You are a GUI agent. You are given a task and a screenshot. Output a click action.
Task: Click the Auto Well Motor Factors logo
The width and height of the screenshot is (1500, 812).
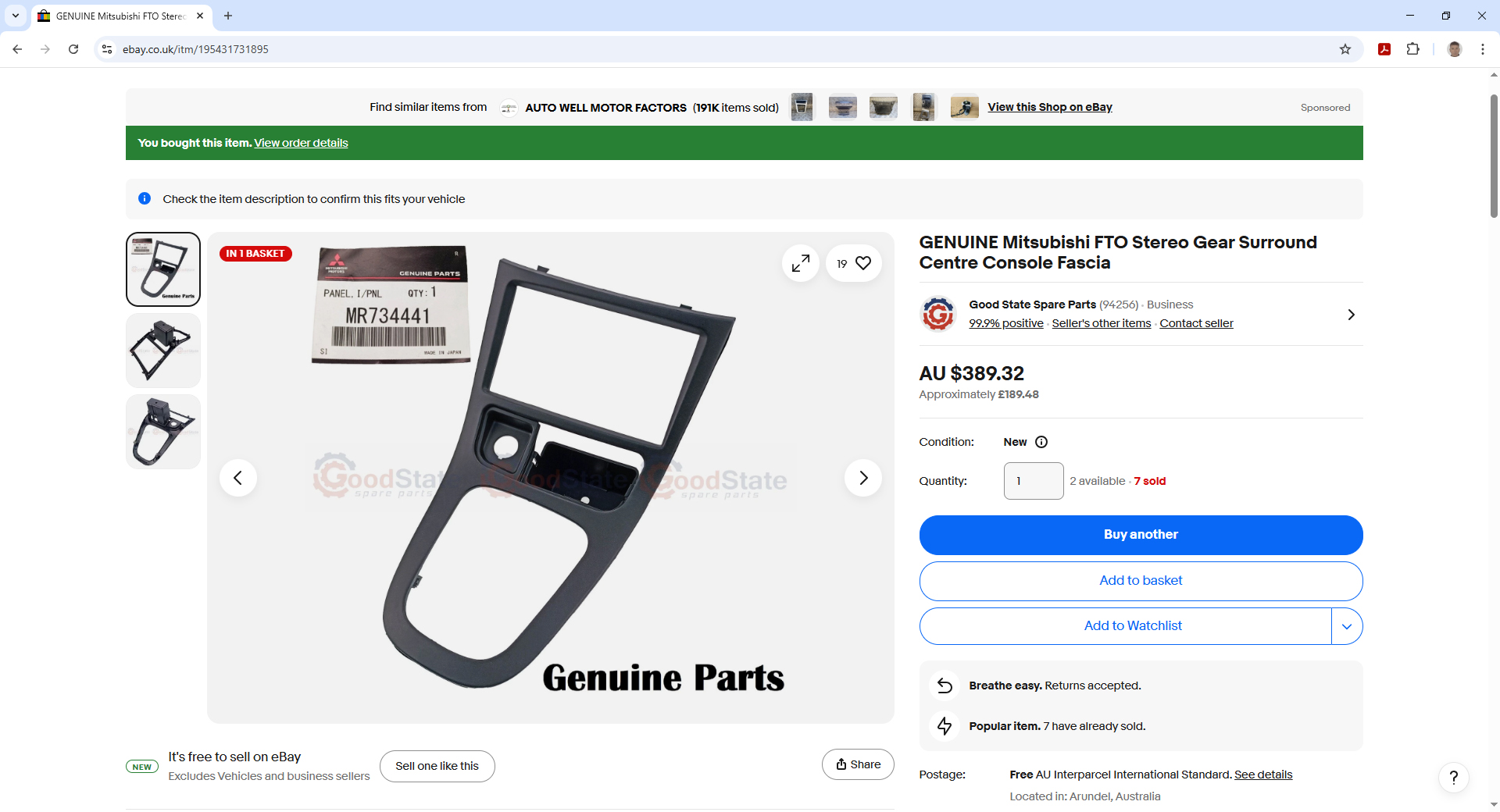509,108
